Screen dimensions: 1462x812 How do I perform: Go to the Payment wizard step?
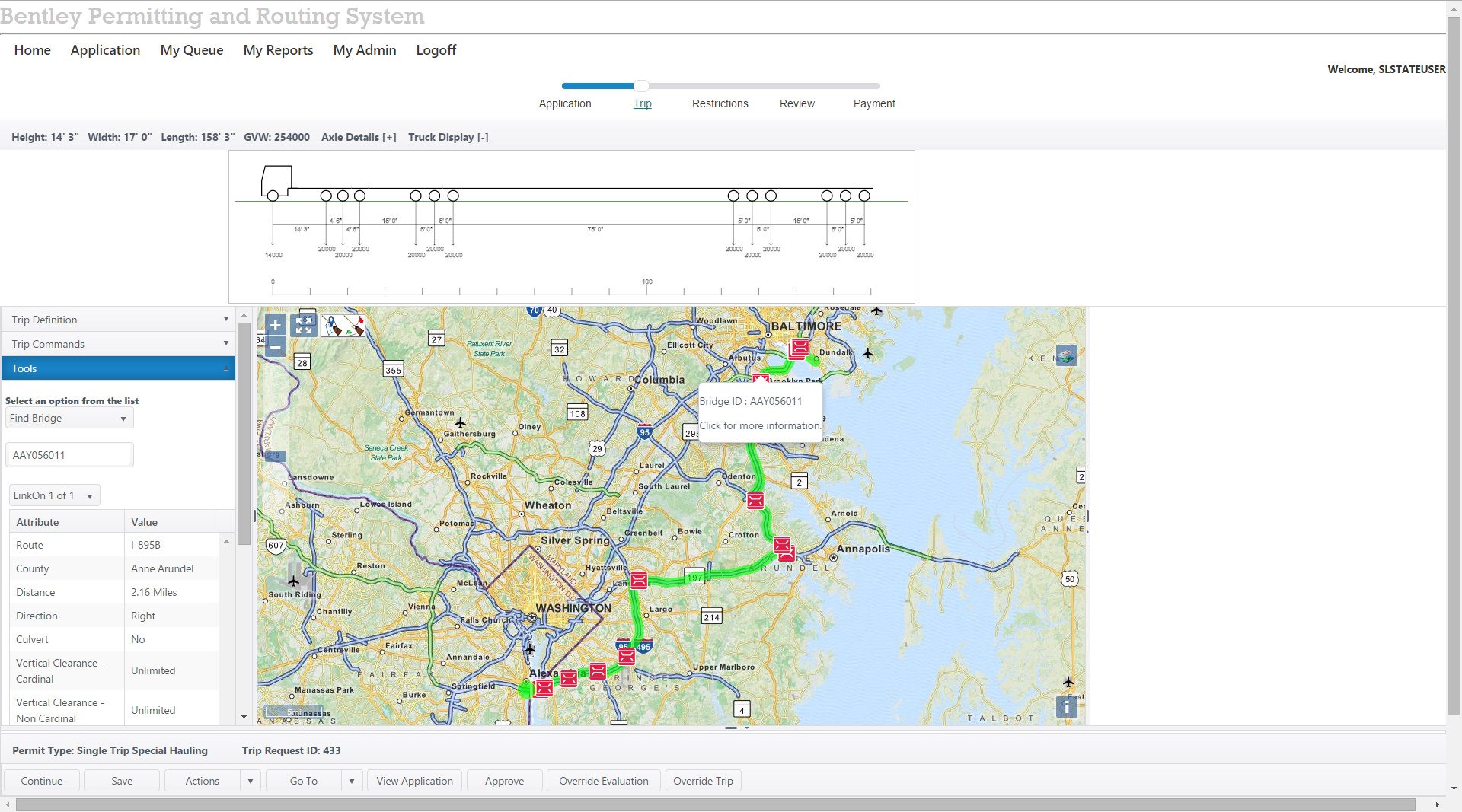(874, 103)
